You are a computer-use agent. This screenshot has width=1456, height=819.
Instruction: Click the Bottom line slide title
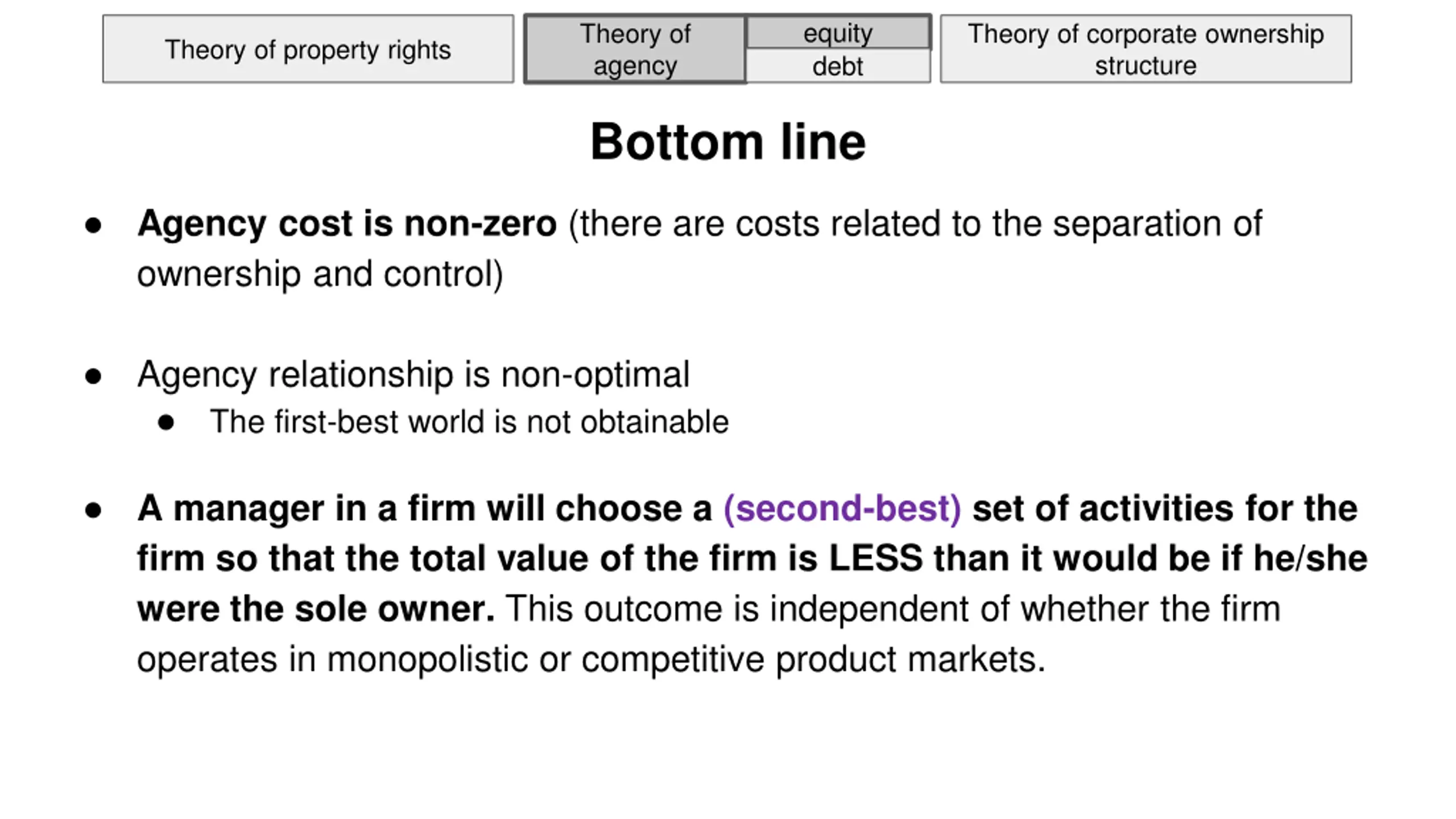point(728,142)
